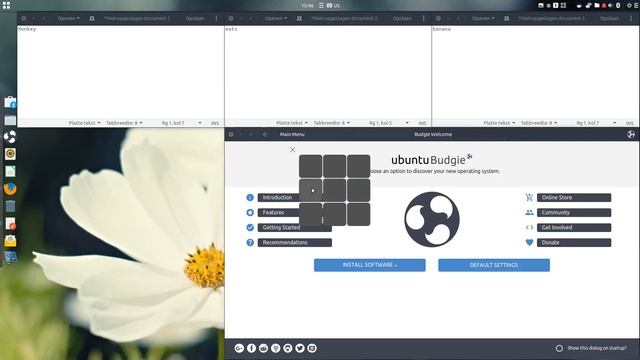Click the heart icon beside Donate

coord(529,242)
